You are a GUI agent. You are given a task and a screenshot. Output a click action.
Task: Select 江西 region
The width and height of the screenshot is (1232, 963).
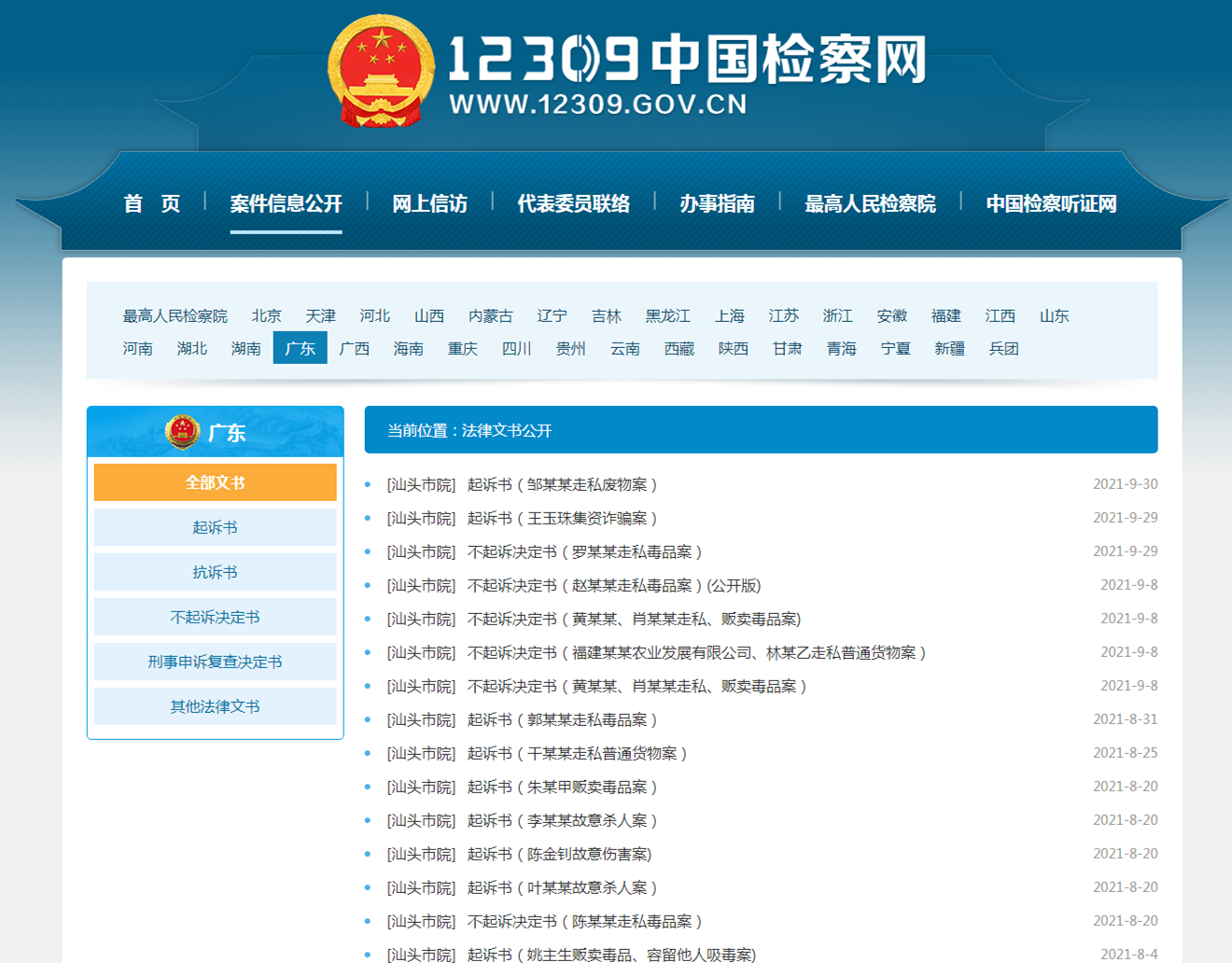click(1001, 316)
